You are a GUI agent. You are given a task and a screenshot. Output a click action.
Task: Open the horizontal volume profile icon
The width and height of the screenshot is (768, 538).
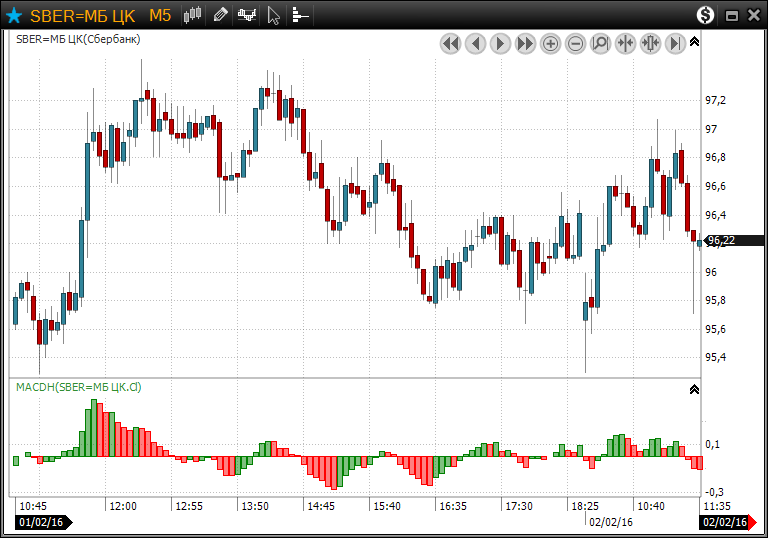click(300, 15)
